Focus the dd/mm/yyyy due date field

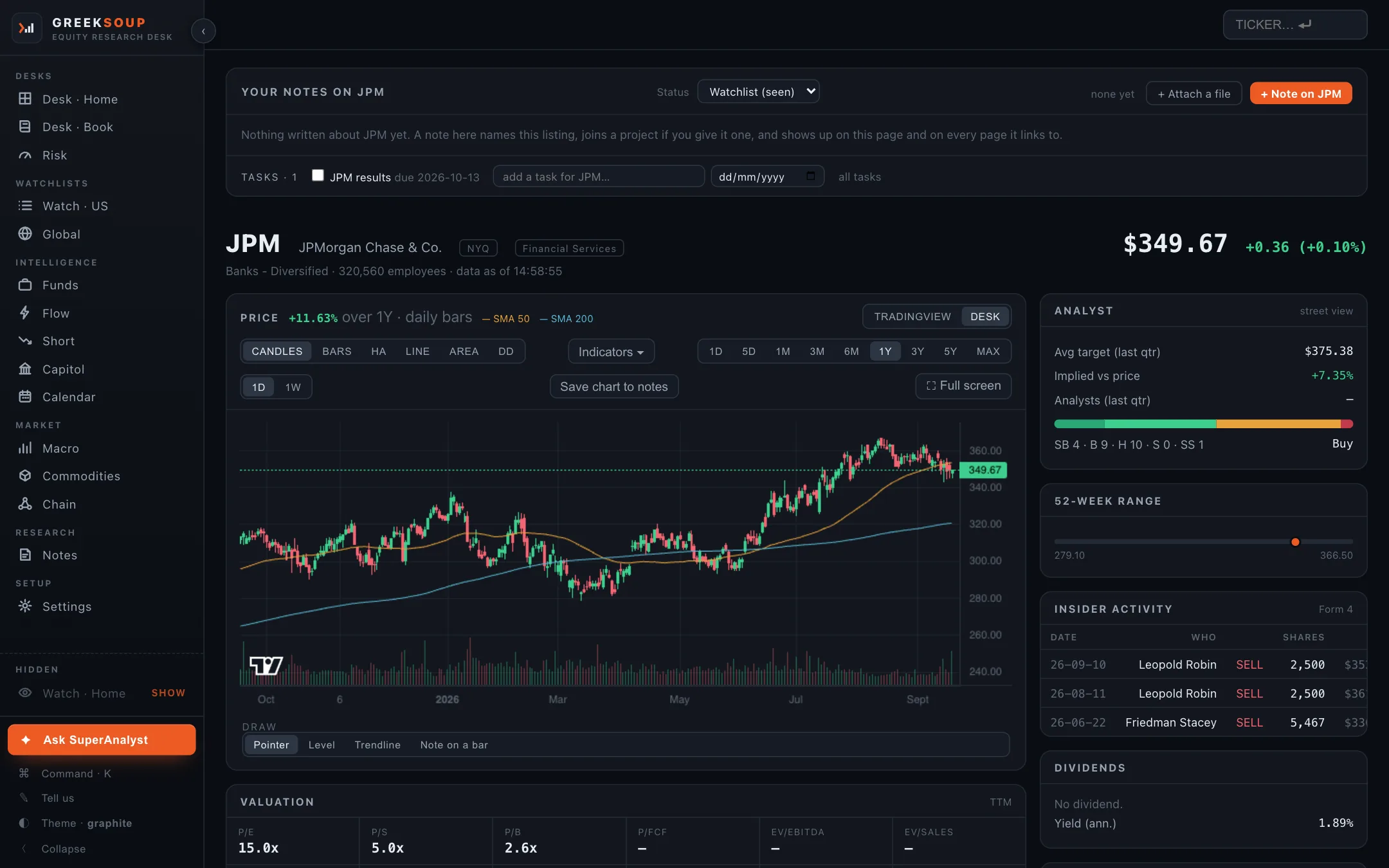tap(767, 176)
